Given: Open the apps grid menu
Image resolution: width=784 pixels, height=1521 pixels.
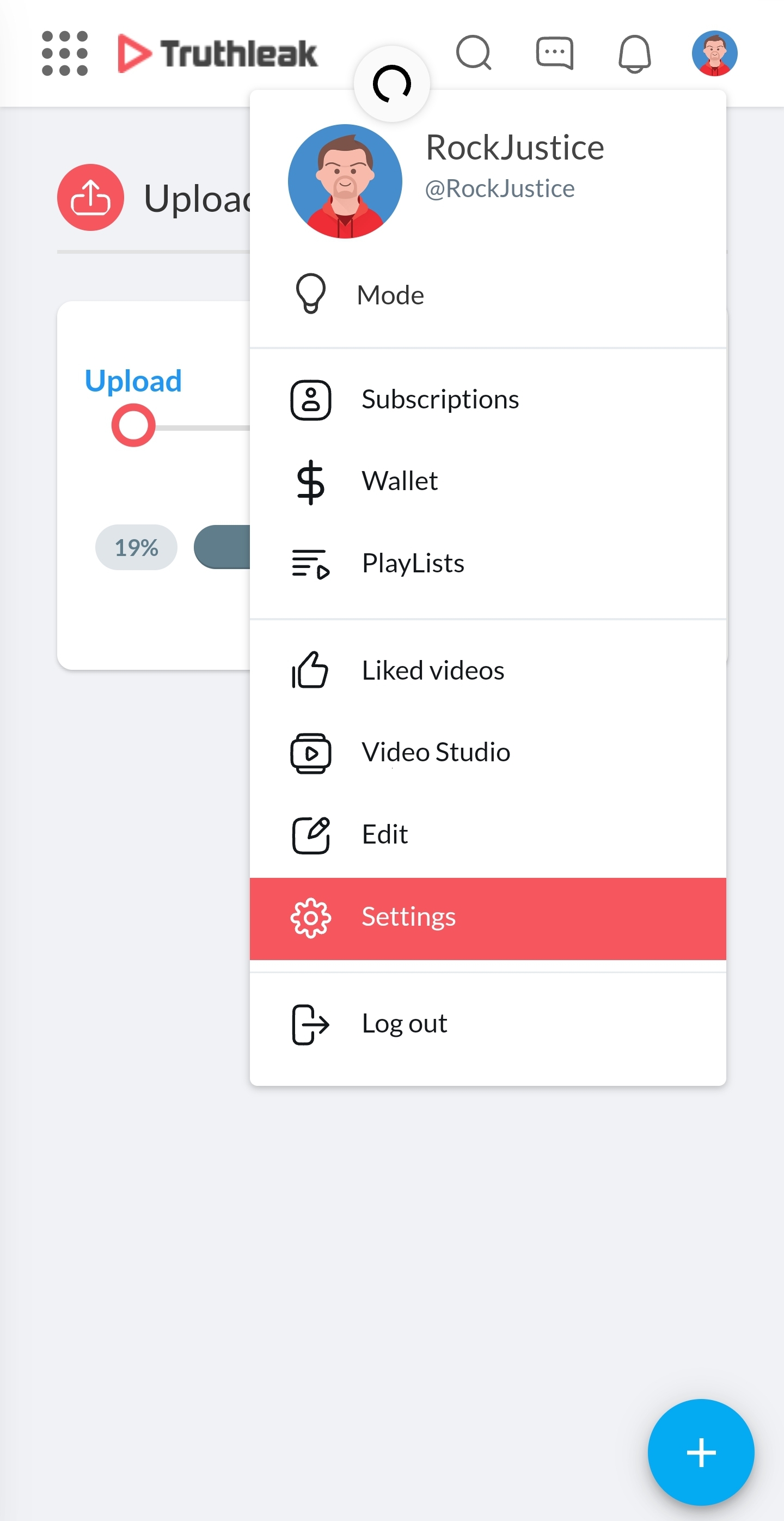Looking at the screenshot, I should tap(65, 54).
